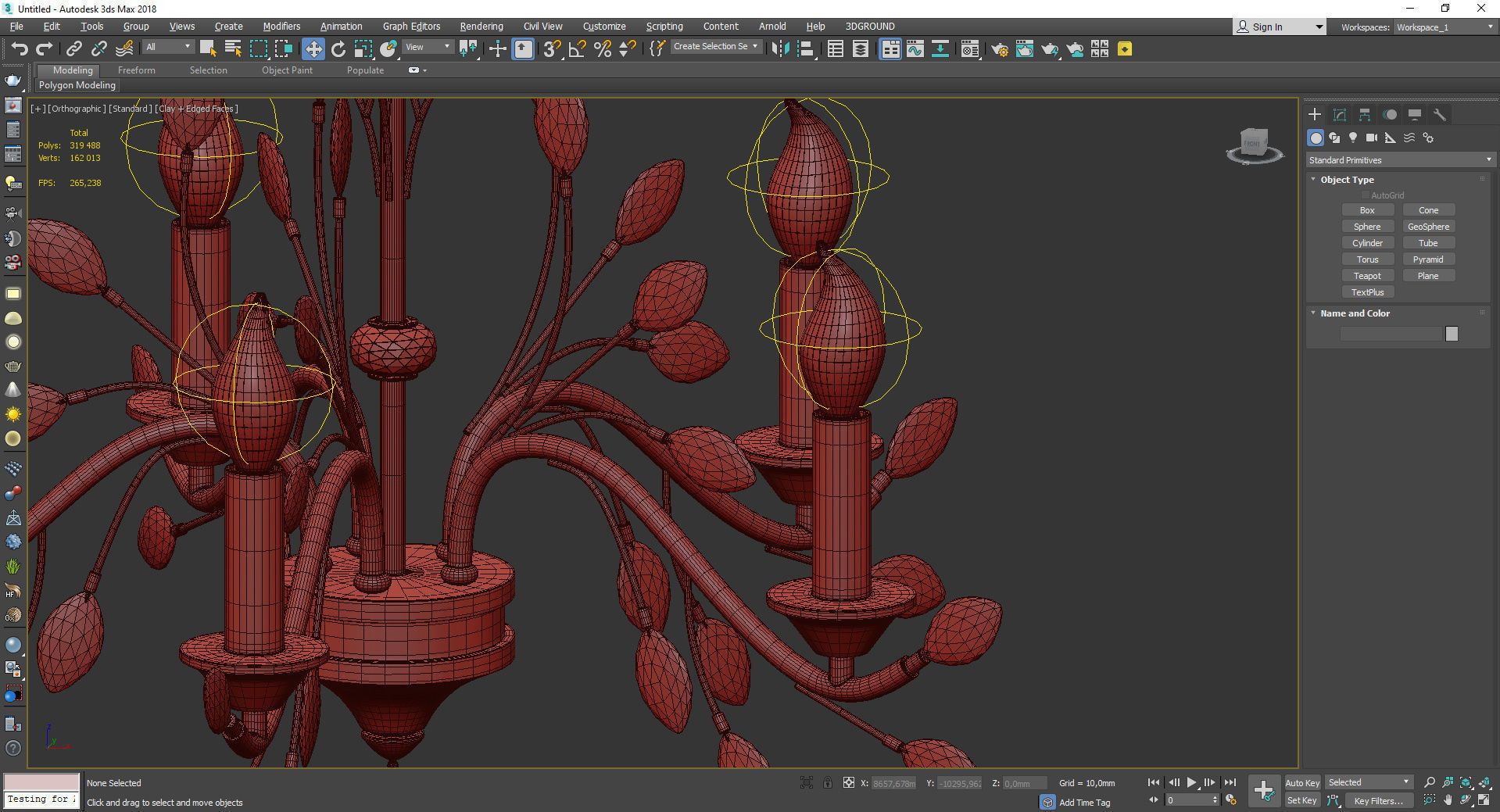The image size is (1500, 812).
Task: Click the pink MAXScript listener swatch
Action: pyautogui.click(x=41, y=782)
